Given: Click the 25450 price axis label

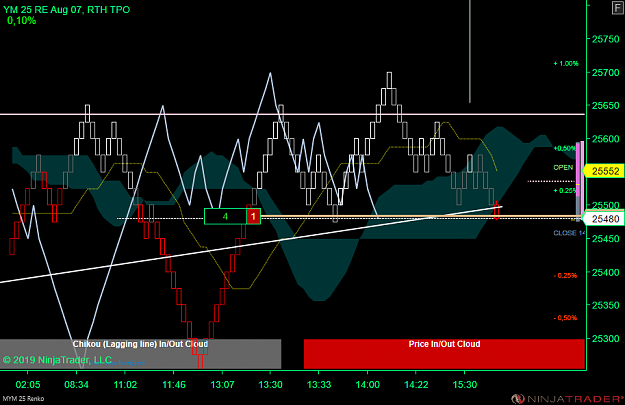Looking at the screenshot, I should click(605, 239).
